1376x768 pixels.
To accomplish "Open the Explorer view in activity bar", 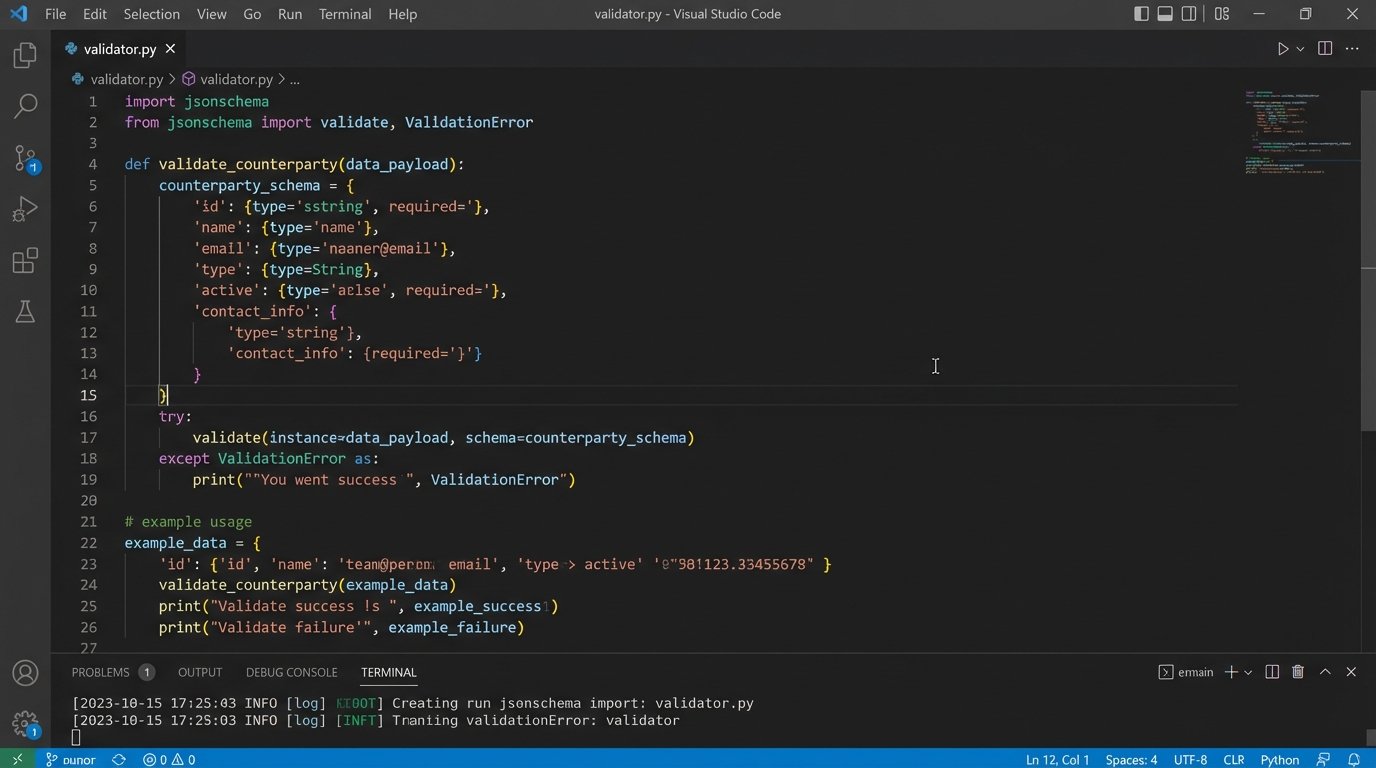I will tap(25, 55).
